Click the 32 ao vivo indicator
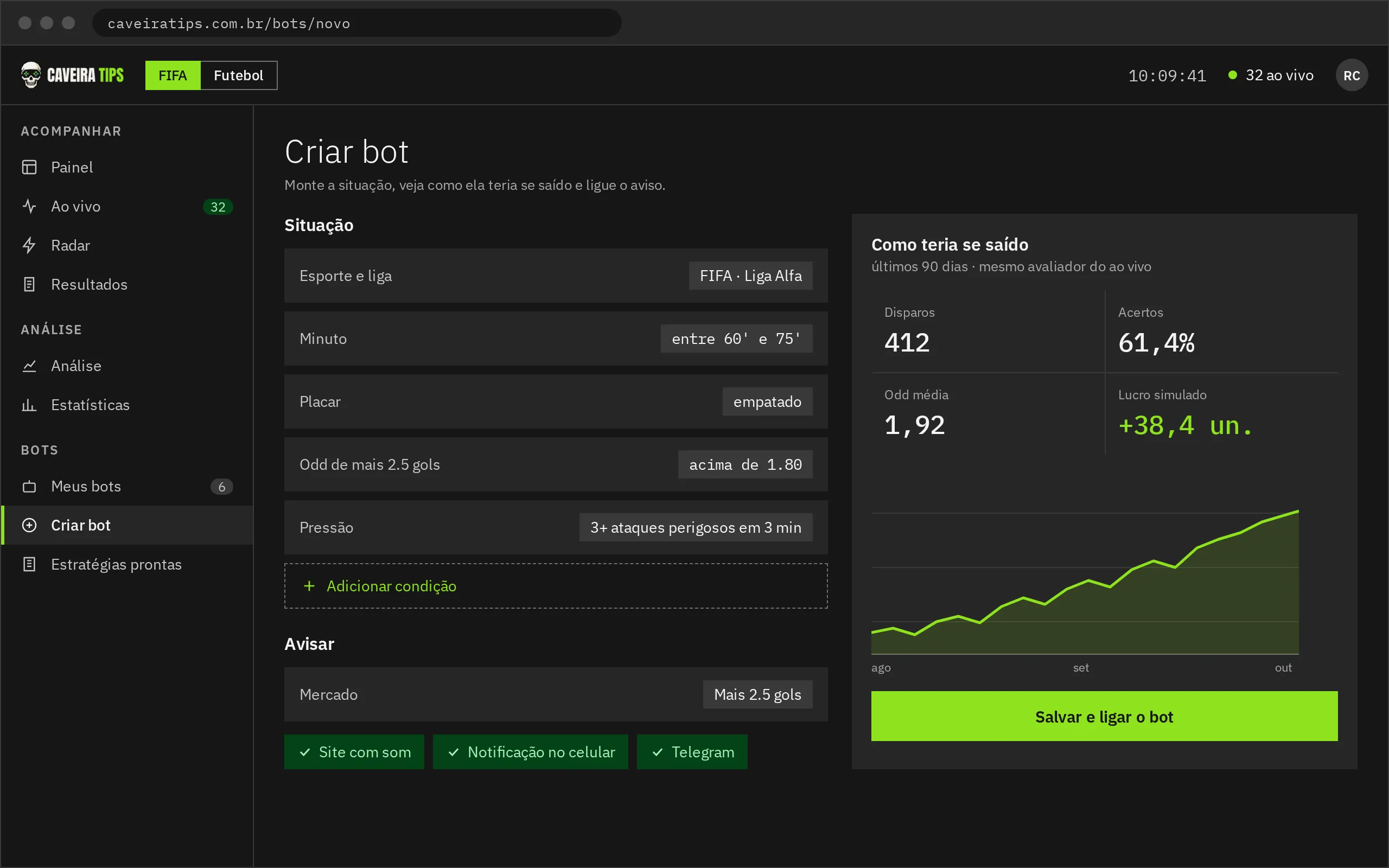 click(1270, 75)
